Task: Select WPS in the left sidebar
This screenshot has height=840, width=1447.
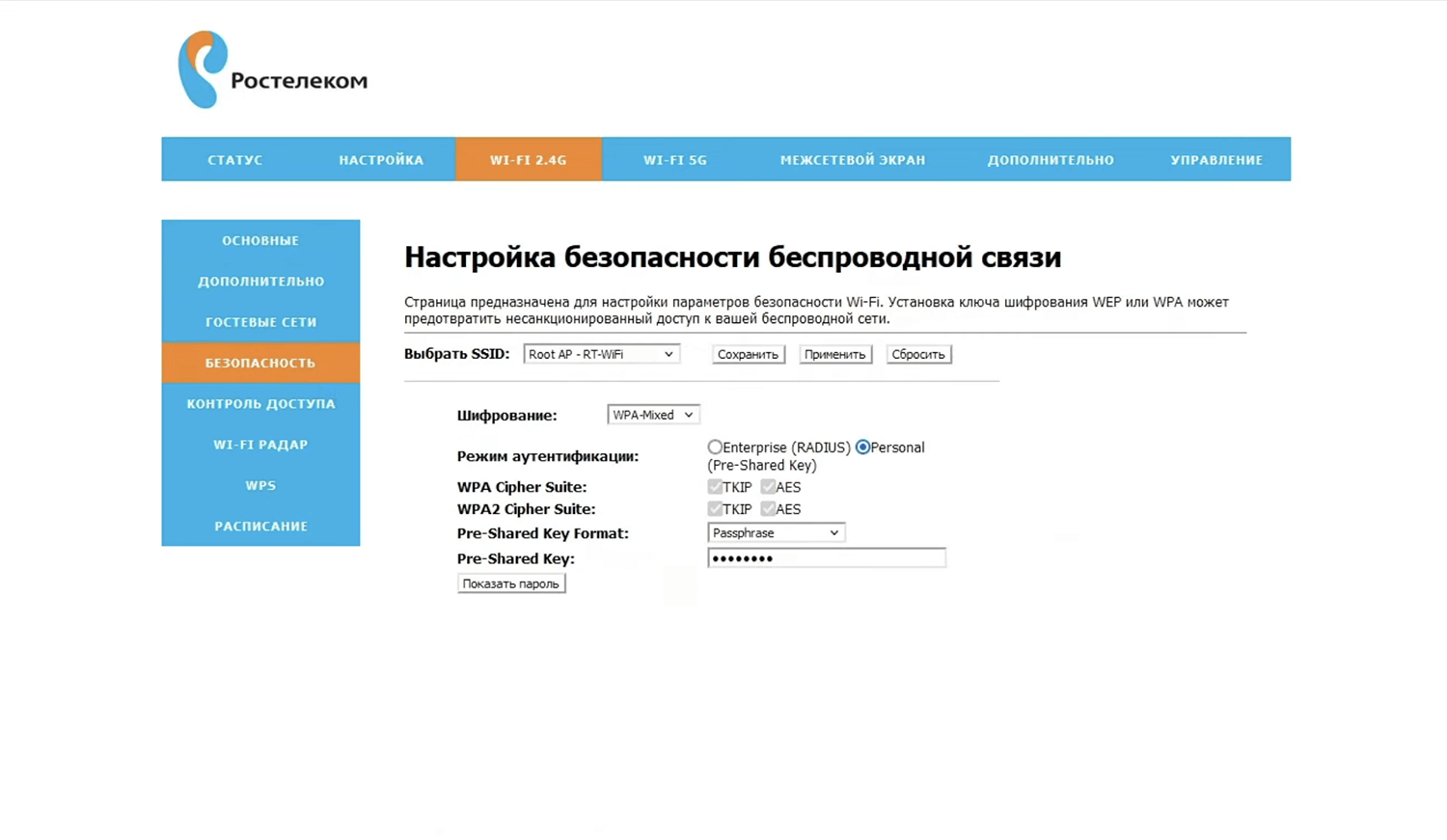Action: point(260,485)
